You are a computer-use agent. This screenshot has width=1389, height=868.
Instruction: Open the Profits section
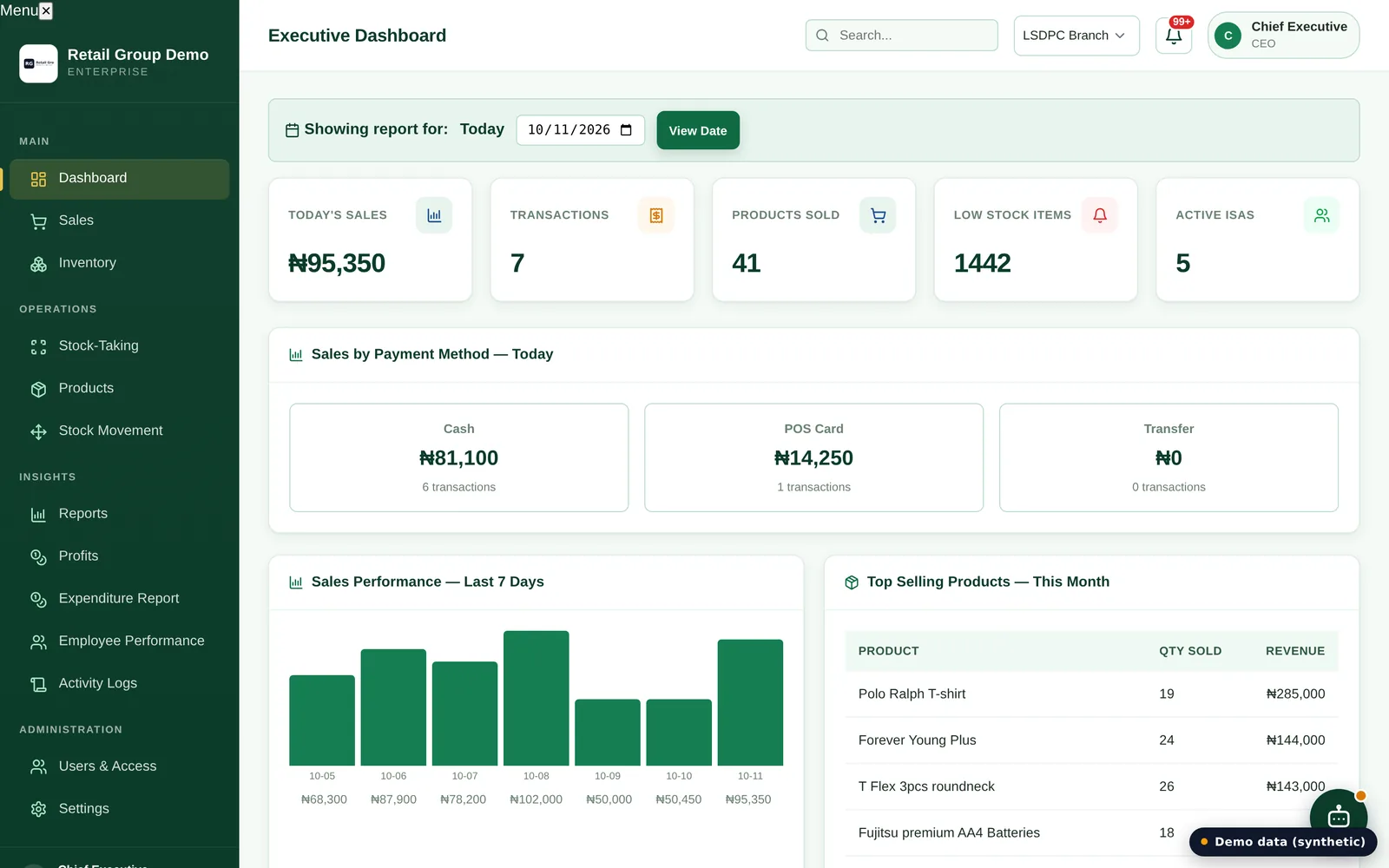click(x=120, y=556)
